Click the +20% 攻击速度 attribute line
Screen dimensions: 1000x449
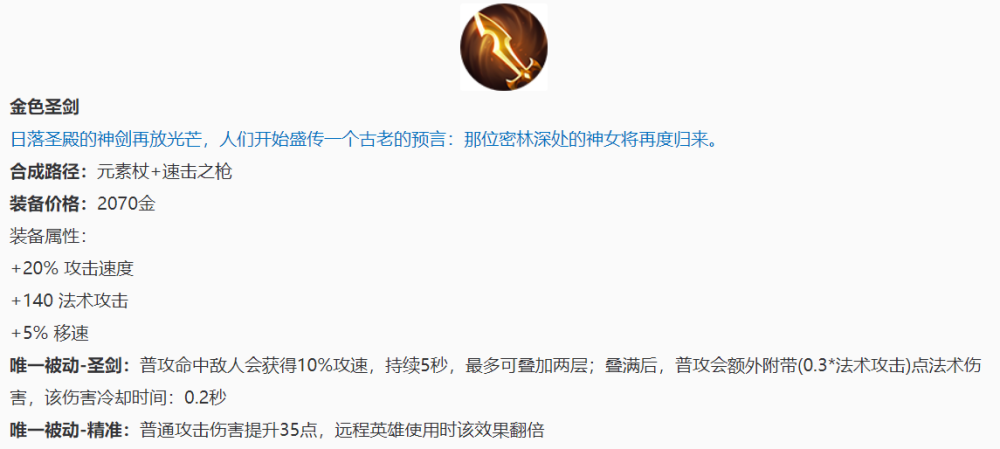[x=72, y=269]
